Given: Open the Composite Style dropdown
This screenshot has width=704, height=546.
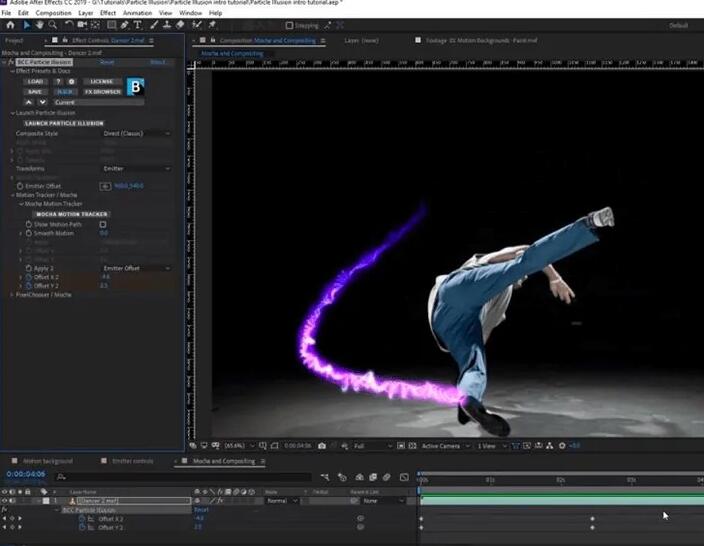Looking at the screenshot, I should tap(136, 133).
